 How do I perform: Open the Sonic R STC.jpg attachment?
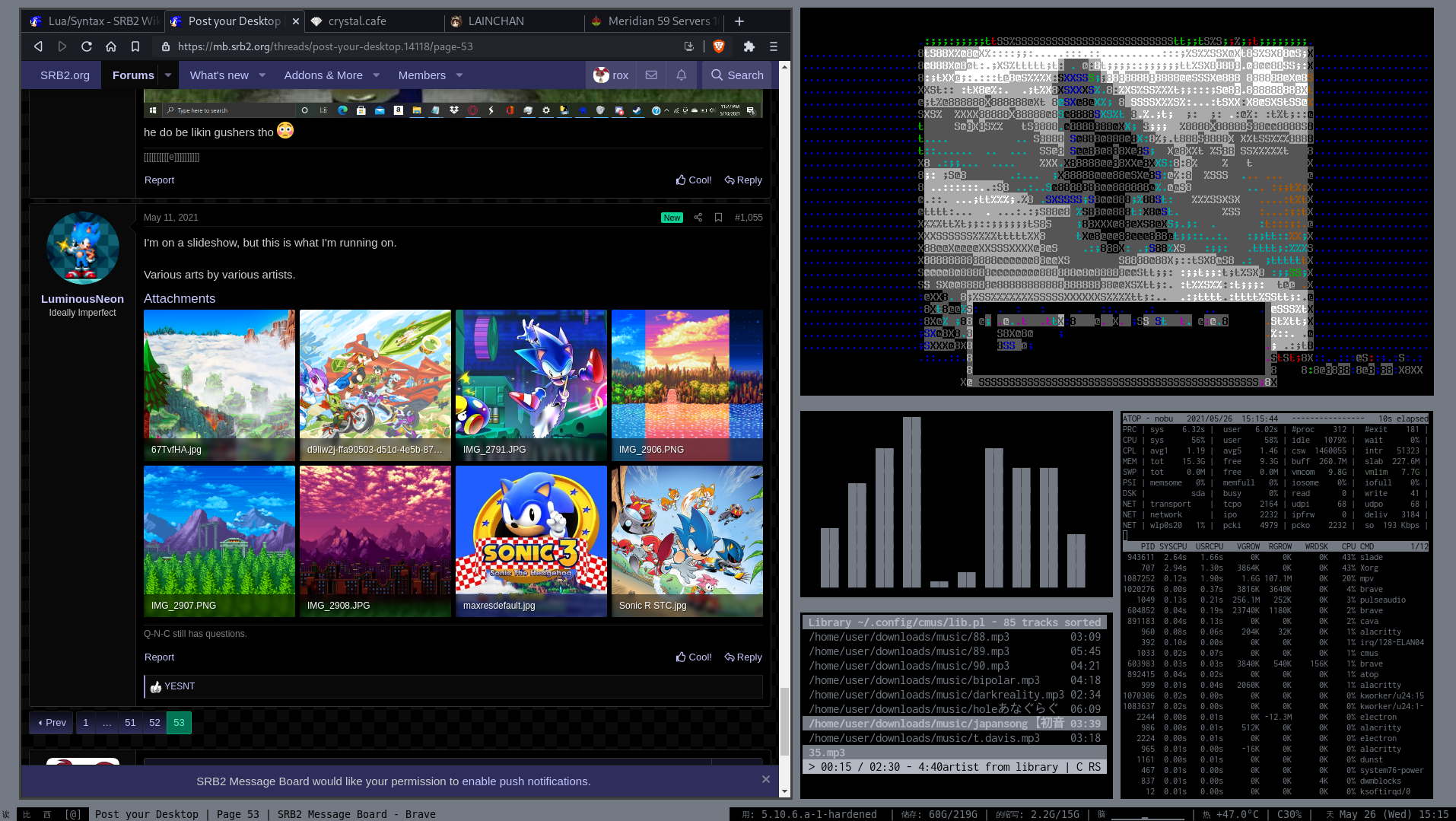coord(687,541)
